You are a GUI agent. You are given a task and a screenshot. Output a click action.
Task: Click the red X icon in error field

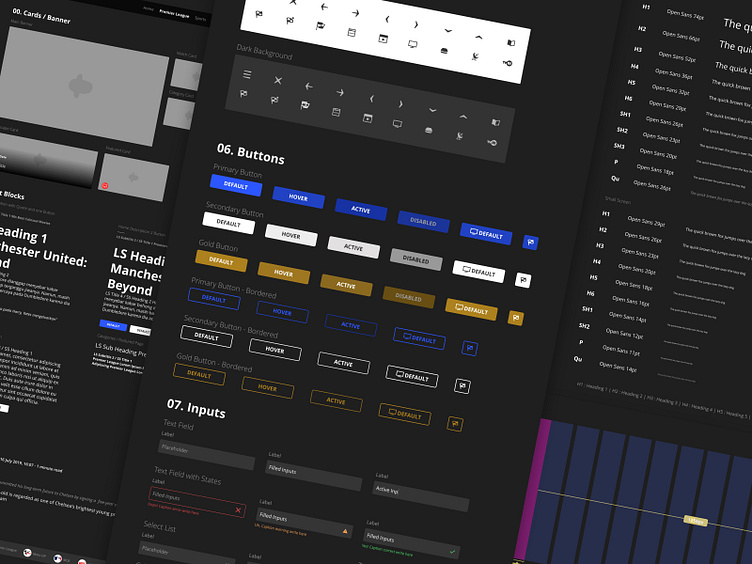[x=238, y=510]
